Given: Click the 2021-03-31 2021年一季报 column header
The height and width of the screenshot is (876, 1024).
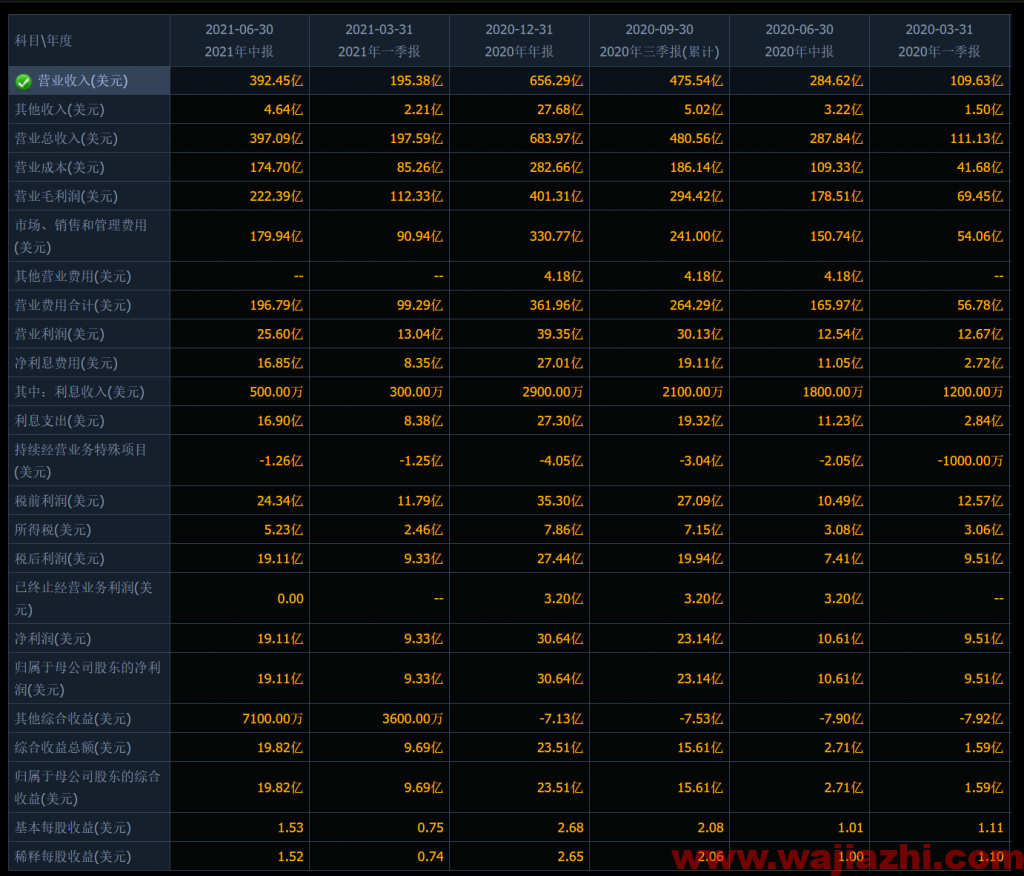Looking at the screenshot, I should (x=379, y=41).
